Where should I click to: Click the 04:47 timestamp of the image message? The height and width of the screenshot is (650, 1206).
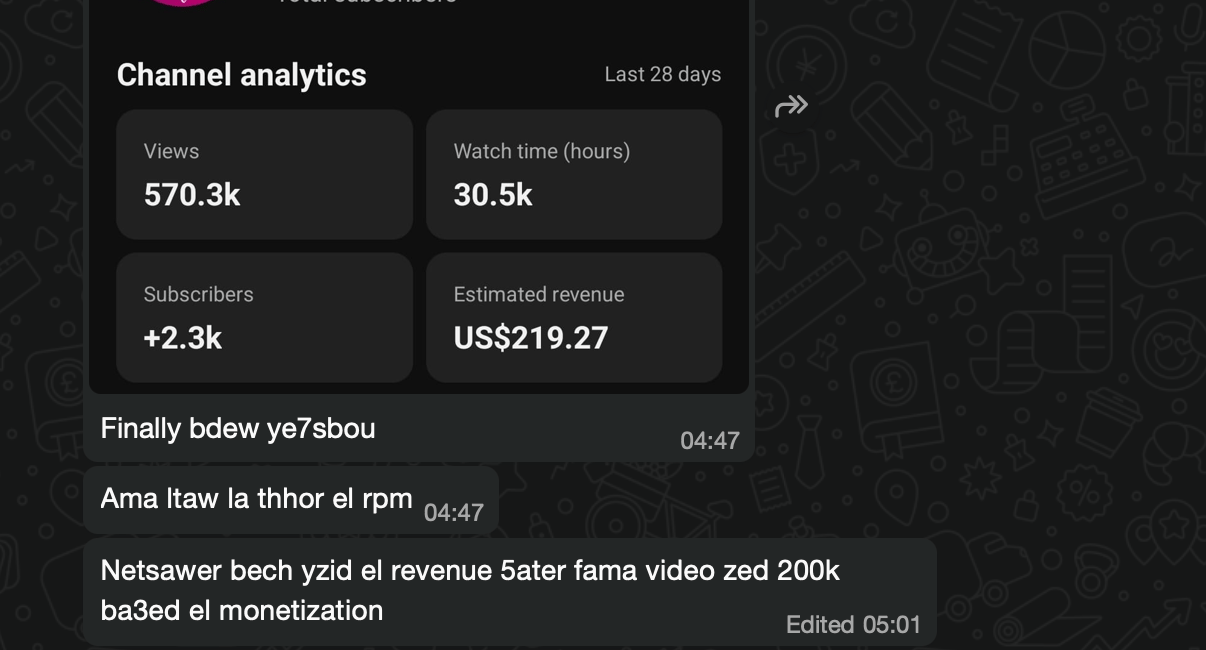(x=709, y=441)
